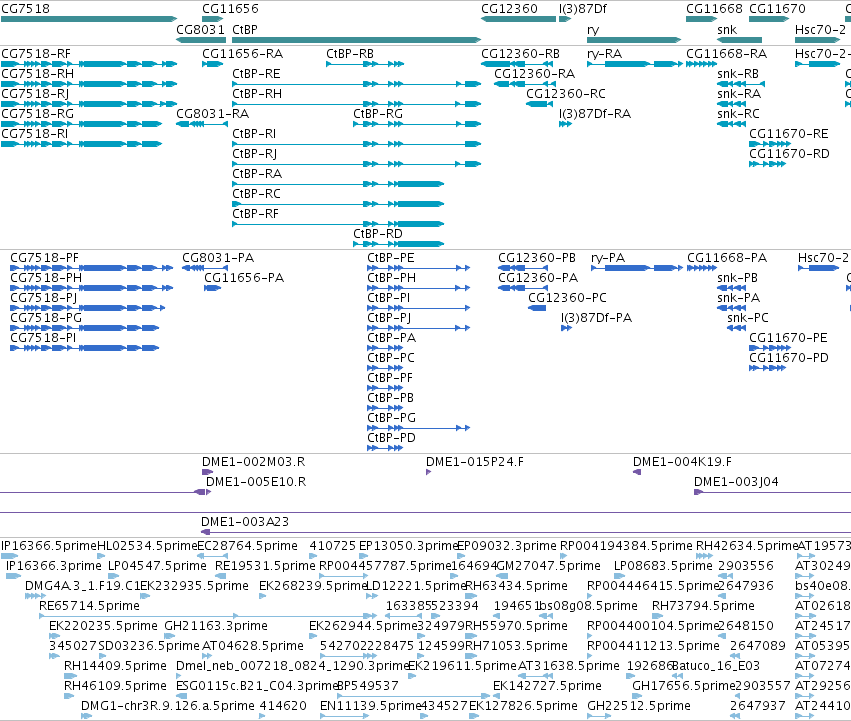Select transcript CG11656-RA

pyautogui.click(x=213, y=64)
